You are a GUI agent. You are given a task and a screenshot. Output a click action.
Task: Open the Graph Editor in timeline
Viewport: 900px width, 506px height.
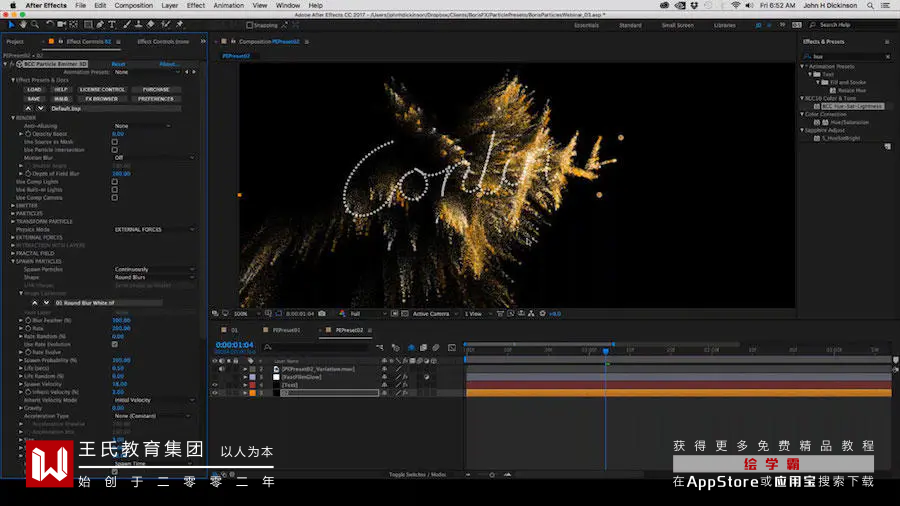[x=452, y=348]
